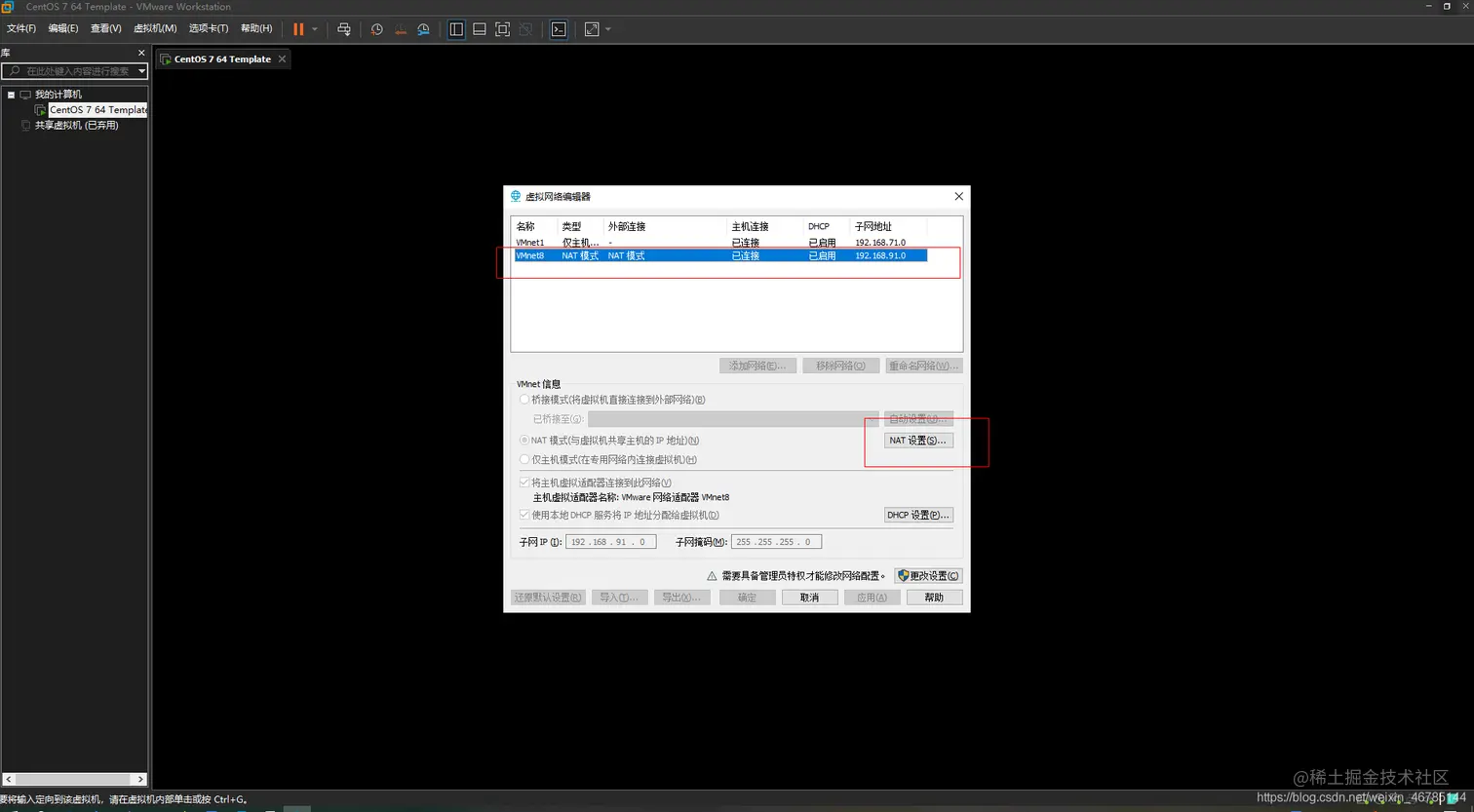Screen dimensions: 1474x812
Task: Click the 名称 column header
Action: pos(535,227)
